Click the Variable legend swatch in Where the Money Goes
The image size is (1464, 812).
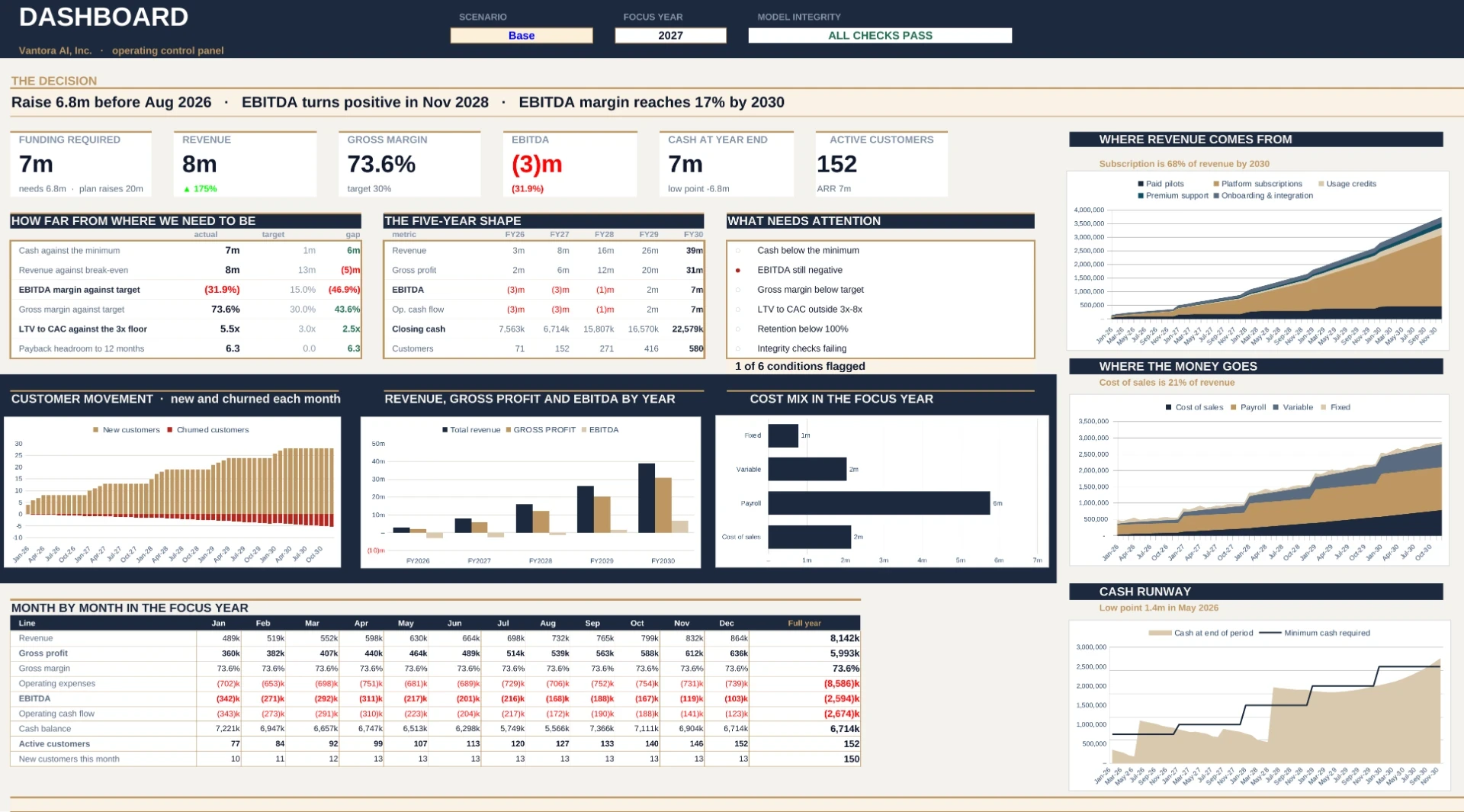pos(1276,407)
